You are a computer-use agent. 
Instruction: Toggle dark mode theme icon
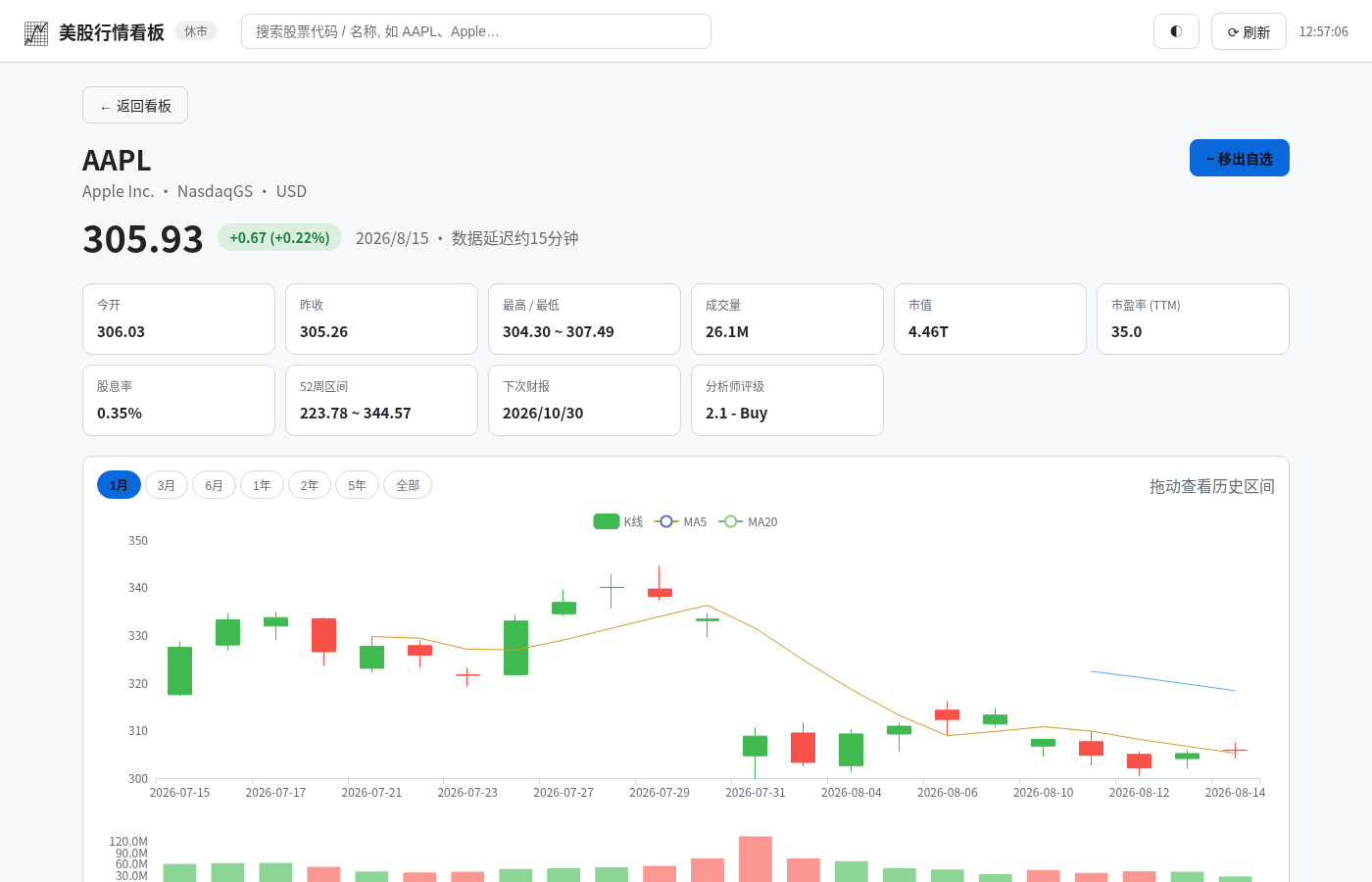[x=1176, y=31]
